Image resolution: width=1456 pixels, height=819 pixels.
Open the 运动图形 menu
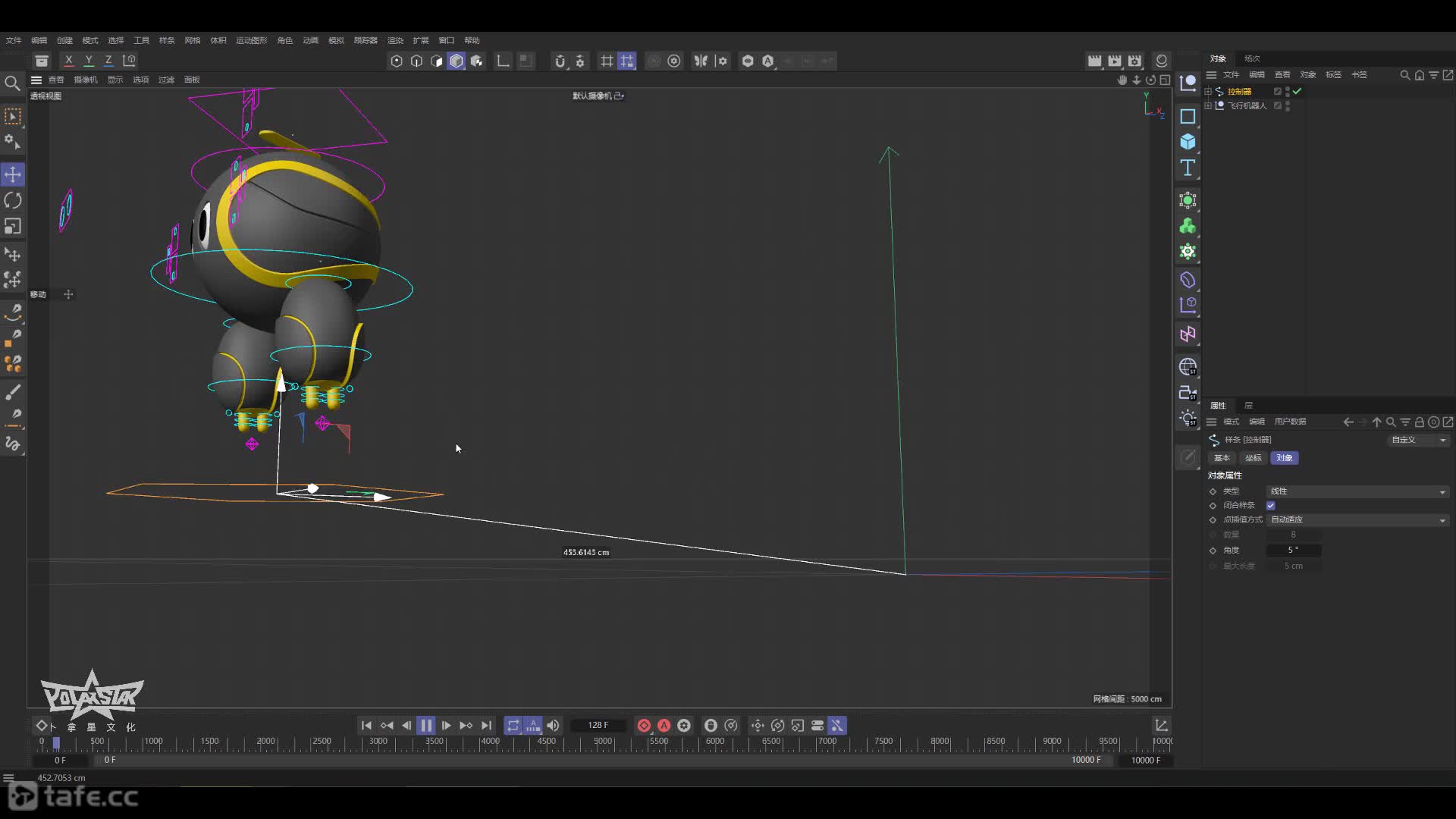click(x=251, y=40)
